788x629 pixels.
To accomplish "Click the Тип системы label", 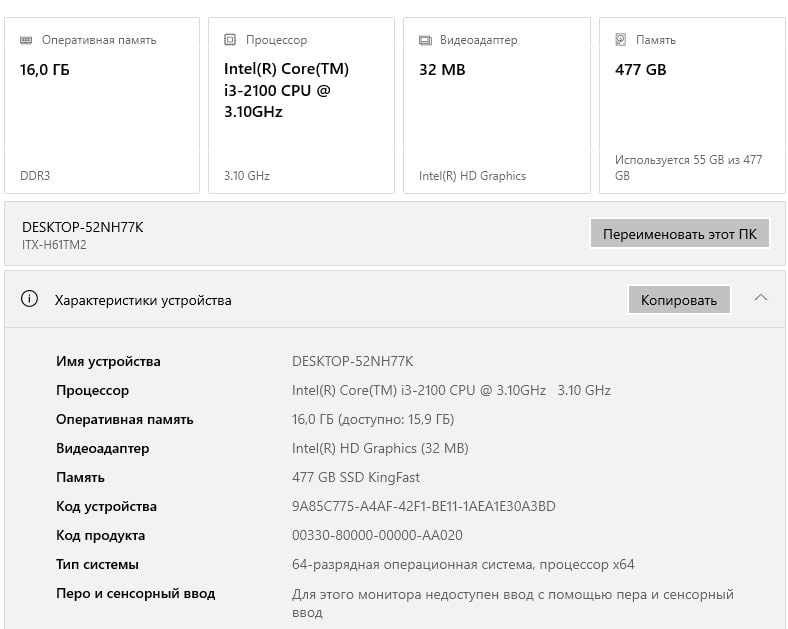I will [x=97, y=565].
